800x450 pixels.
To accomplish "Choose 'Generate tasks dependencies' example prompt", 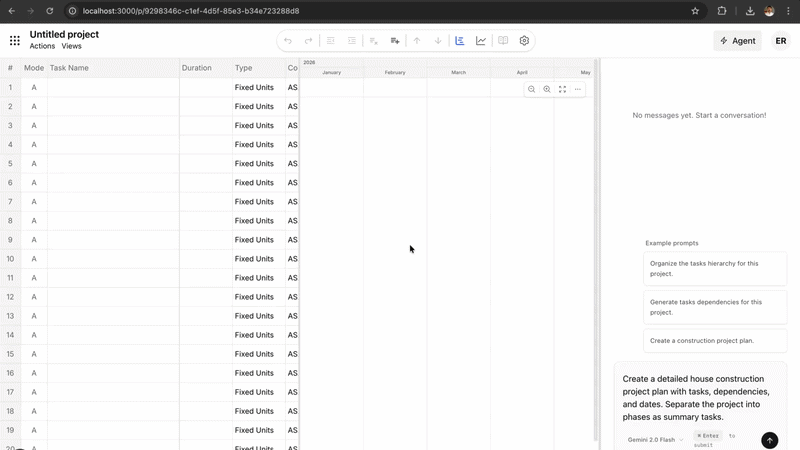I will coord(715,307).
